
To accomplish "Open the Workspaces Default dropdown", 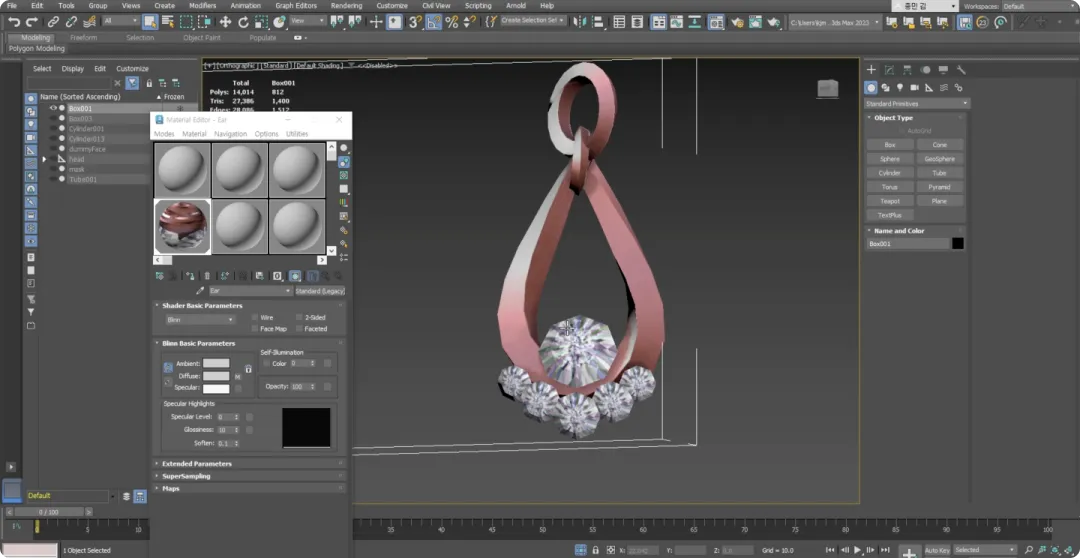I will [x=1037, y=6].
